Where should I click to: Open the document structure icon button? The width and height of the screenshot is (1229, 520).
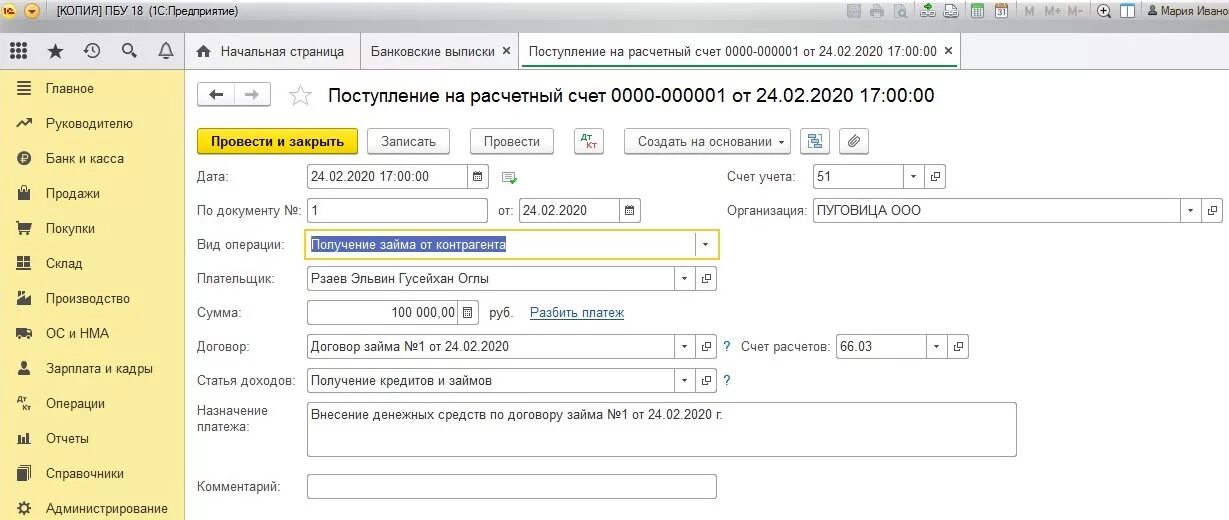(815, 141)
